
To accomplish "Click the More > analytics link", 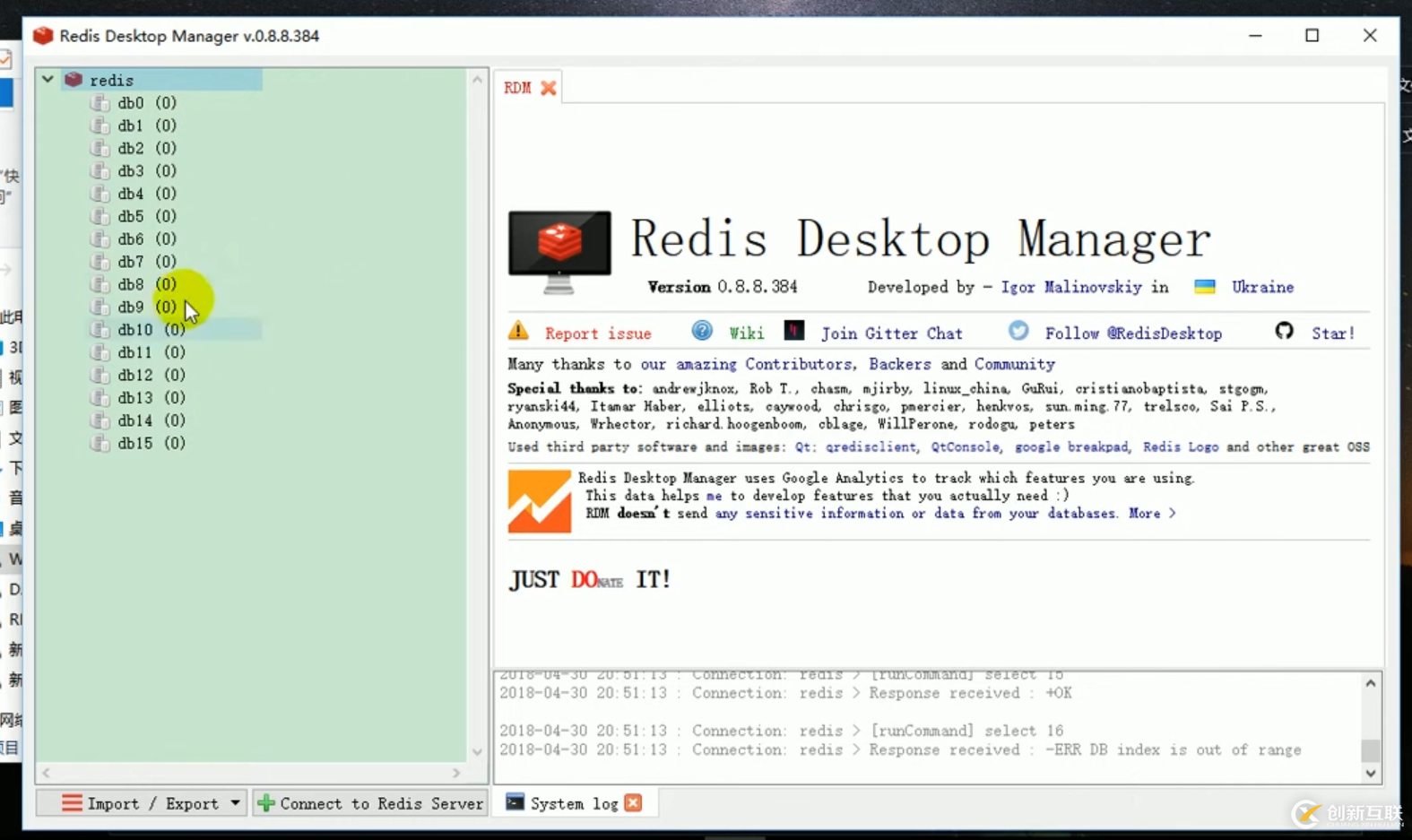I will coord(1152,514).
